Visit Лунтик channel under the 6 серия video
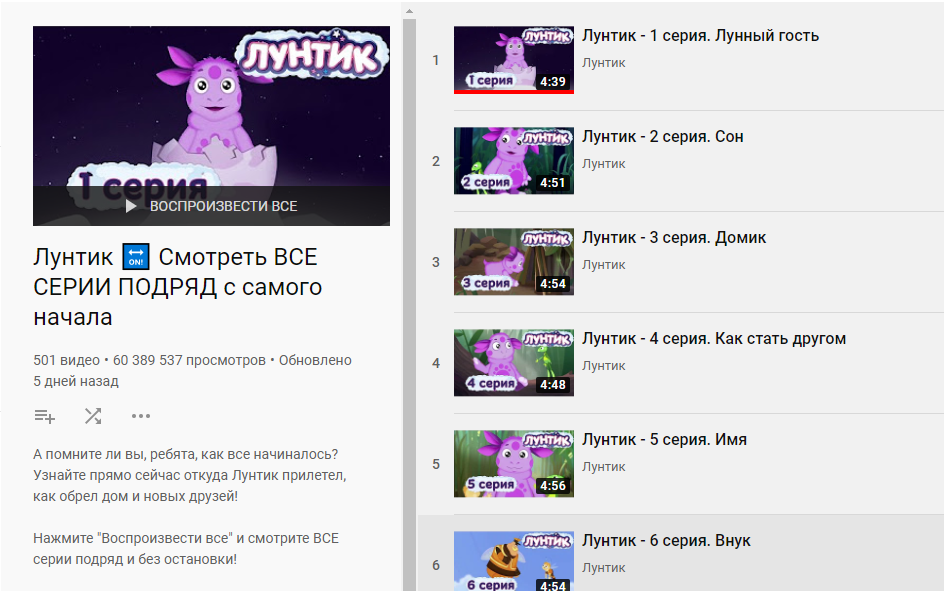The width and height of the screenshot is (944, 591). pyautogui.click(x=603, y=568)
